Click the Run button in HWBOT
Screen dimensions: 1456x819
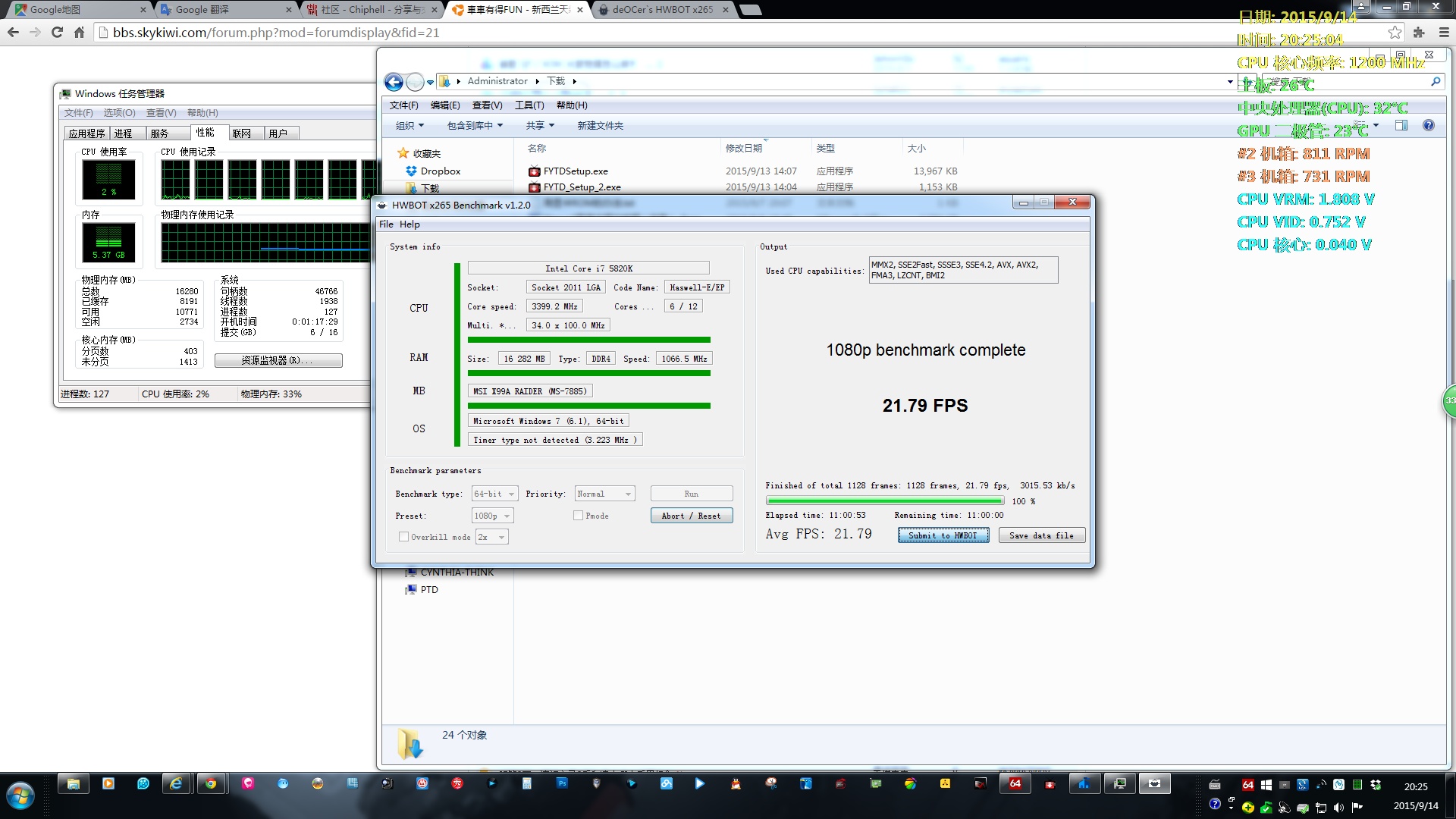[691, 494]
